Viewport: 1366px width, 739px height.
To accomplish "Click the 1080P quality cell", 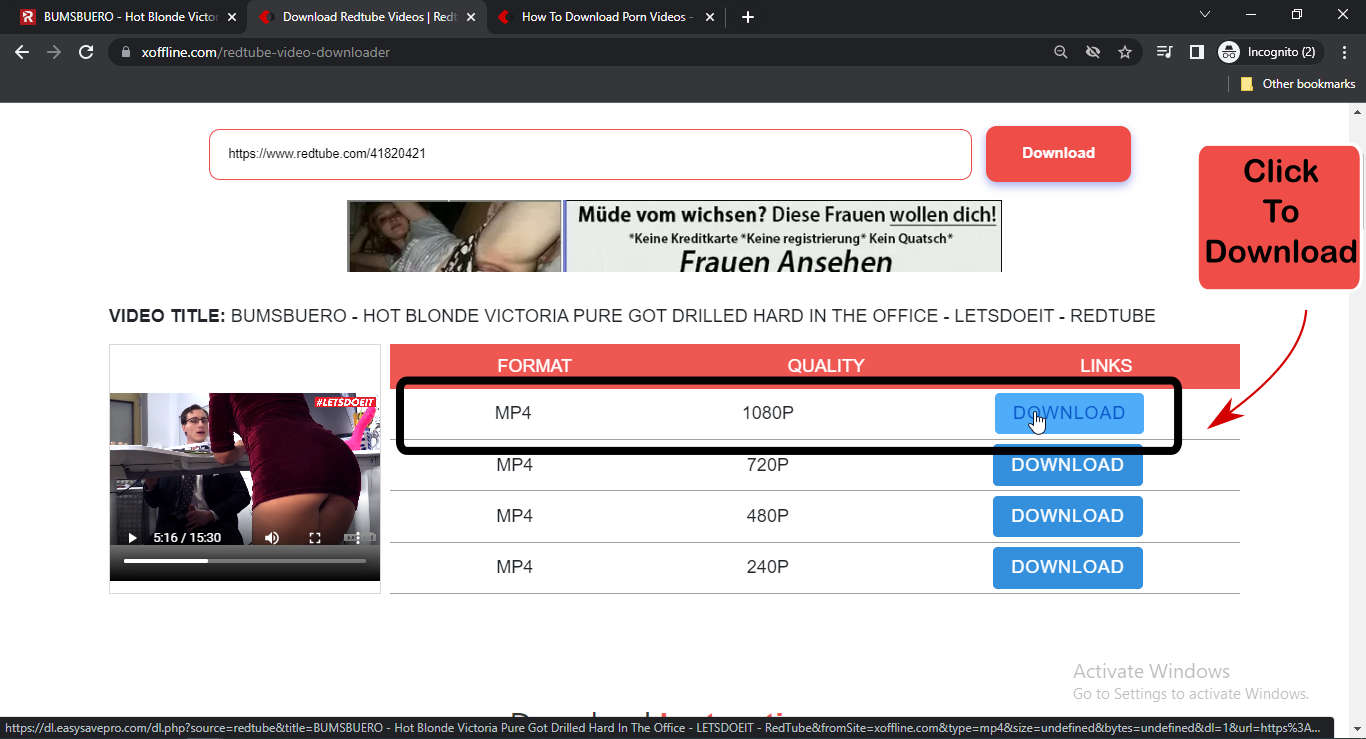I will pos(768,412).
